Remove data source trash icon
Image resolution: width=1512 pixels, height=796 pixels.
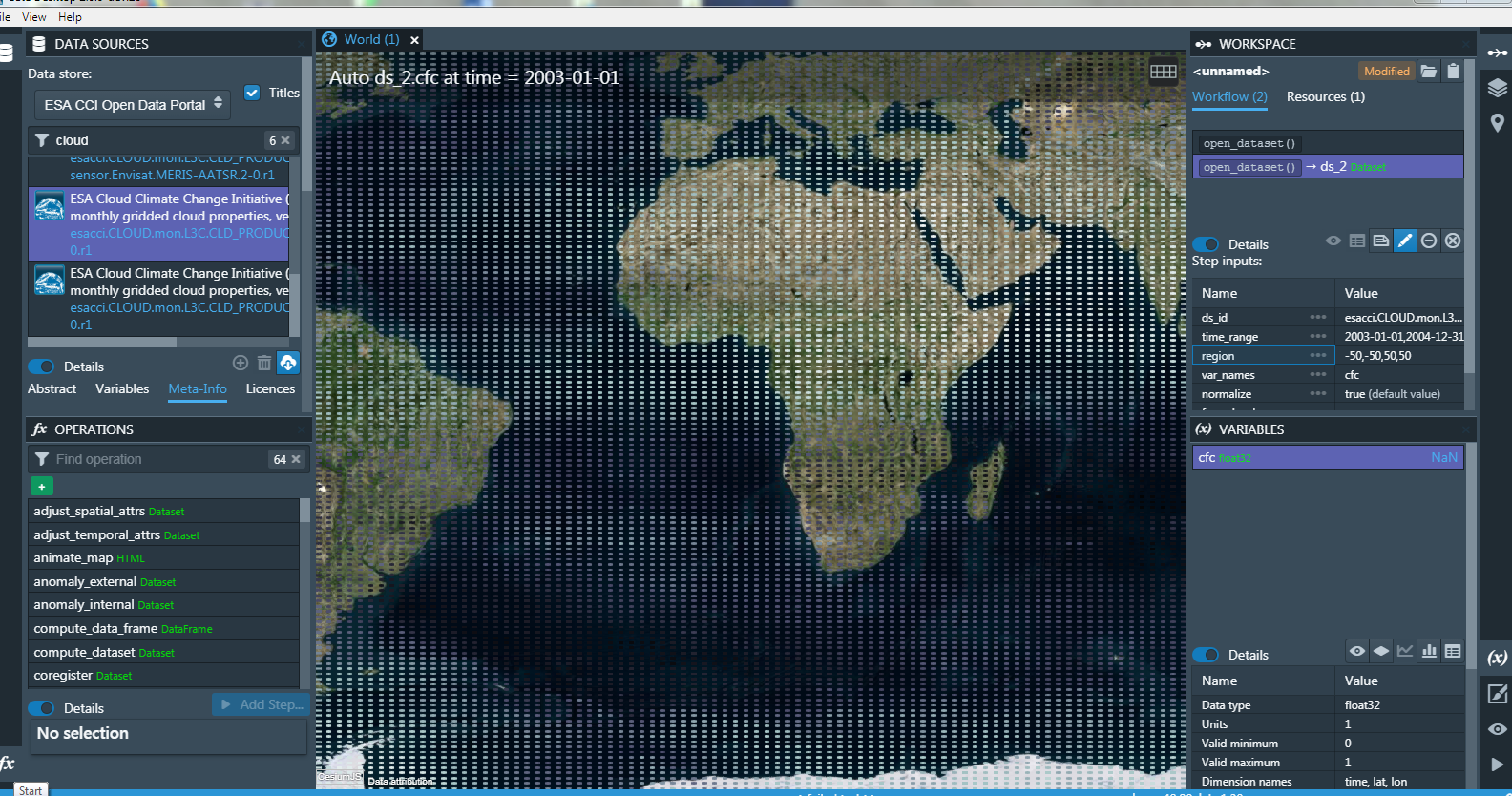(264, 363)
